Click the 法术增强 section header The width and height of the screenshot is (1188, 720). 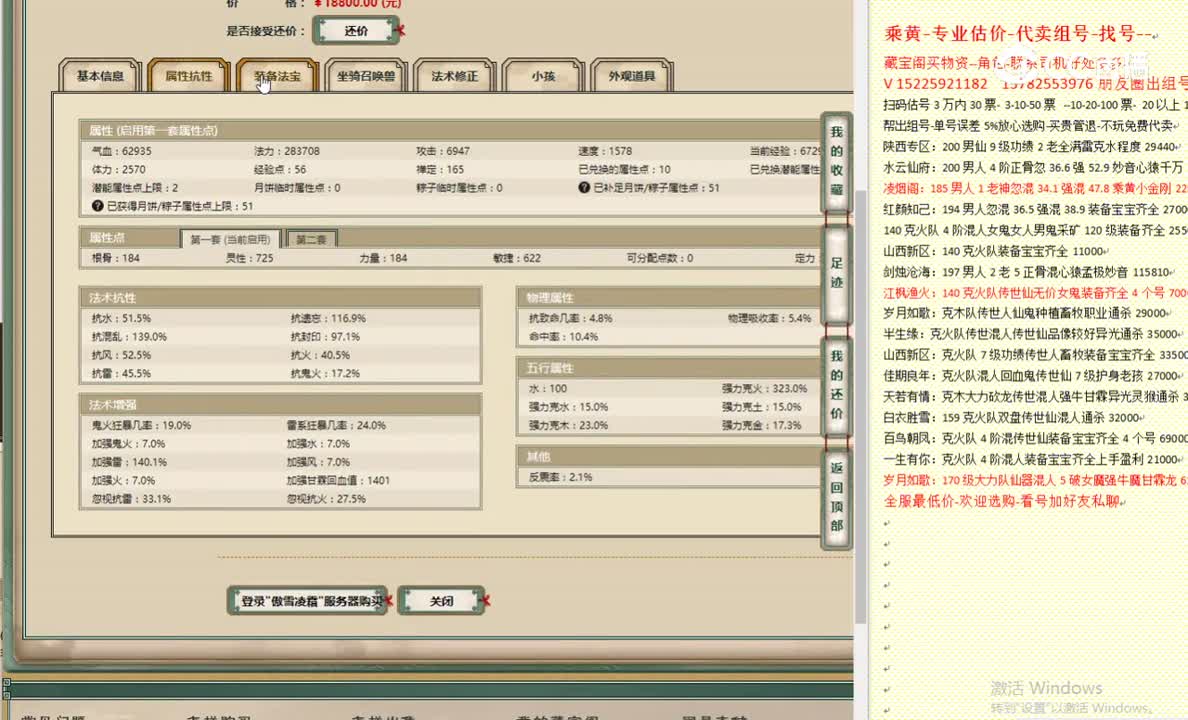tap(280, 405)
